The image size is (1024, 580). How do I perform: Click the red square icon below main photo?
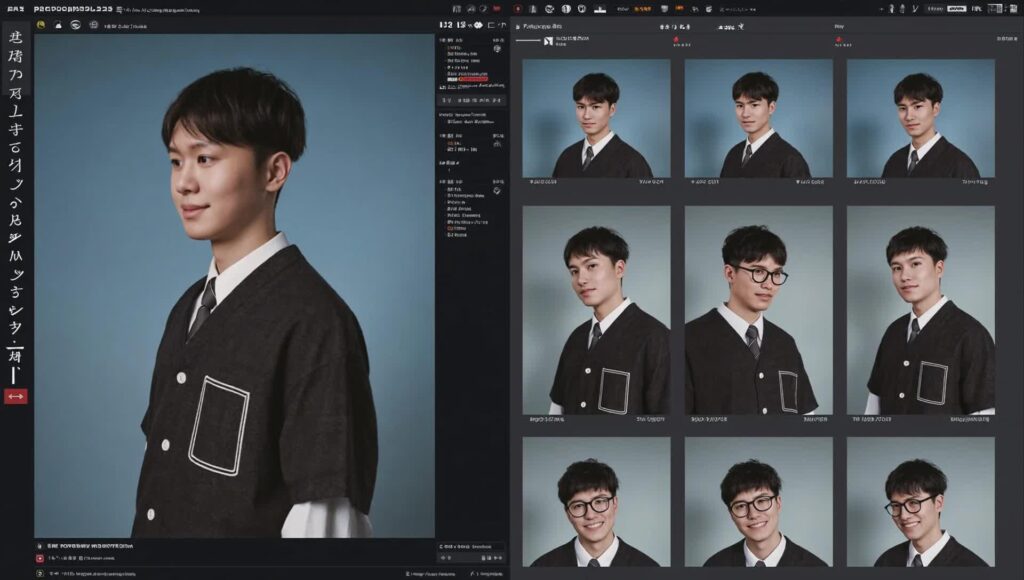click(40, 558)
